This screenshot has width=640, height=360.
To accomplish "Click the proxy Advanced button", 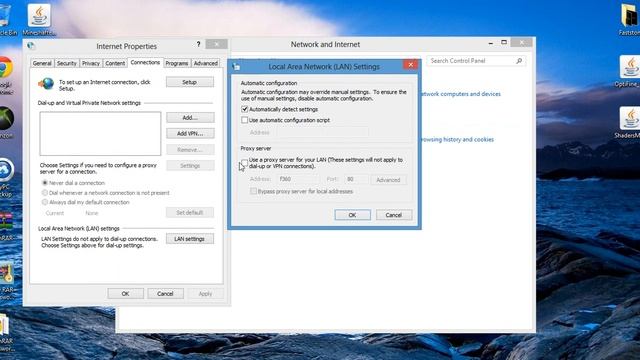I will [388, 180].
